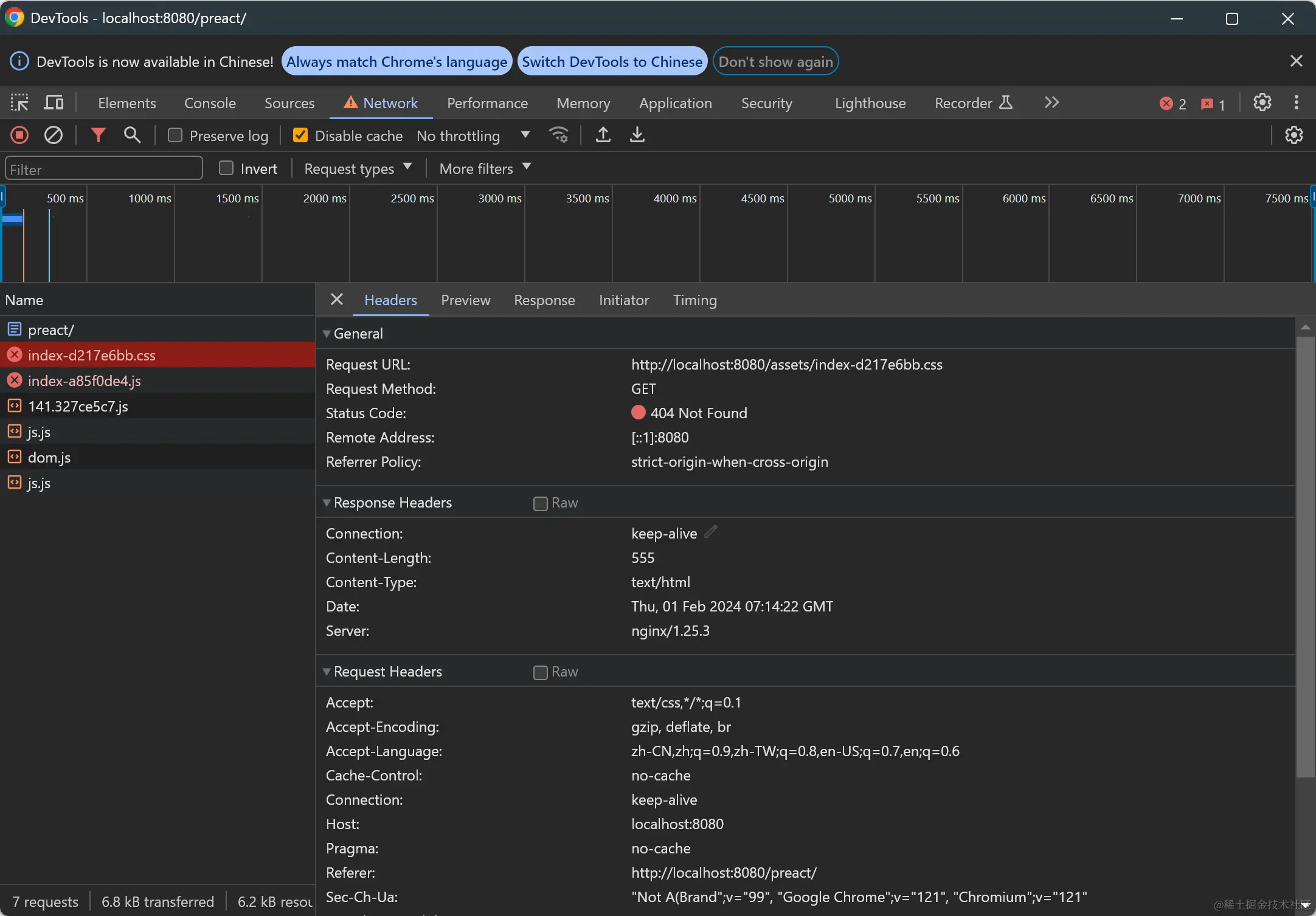Activate the inspect element picker icon
Screen dimensions: 1316x916
click(x=19, y=103)
